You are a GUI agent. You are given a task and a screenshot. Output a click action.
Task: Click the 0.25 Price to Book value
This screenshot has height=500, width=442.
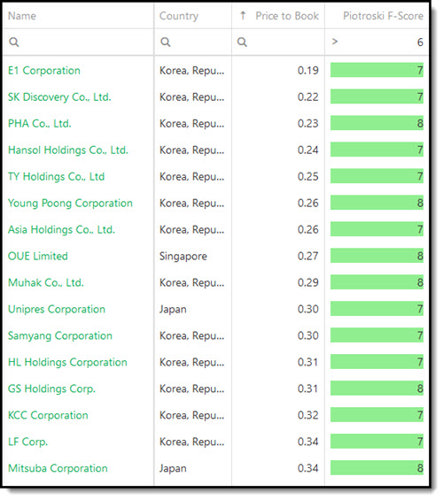pos(308,176)
